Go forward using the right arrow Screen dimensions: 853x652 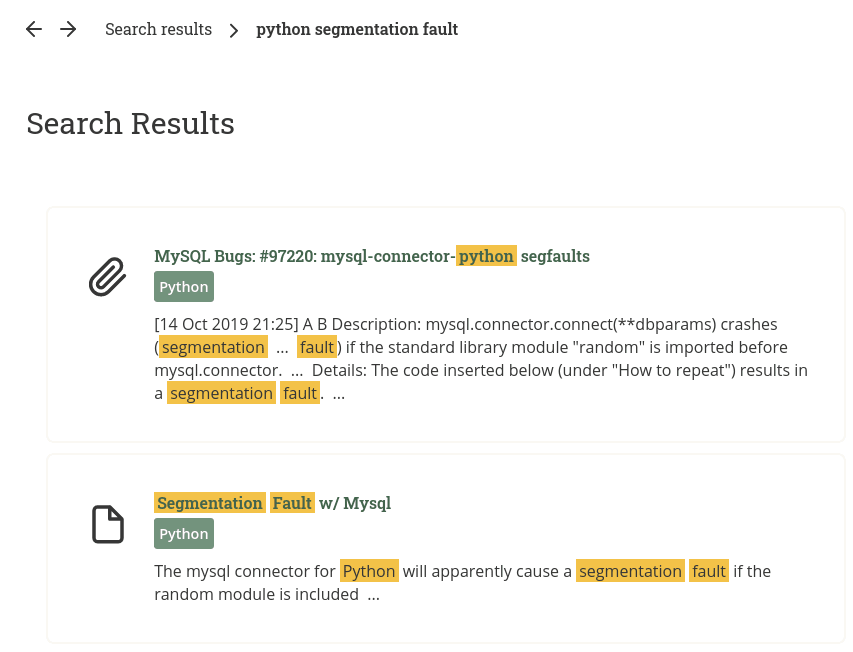[x=68, y=30]
